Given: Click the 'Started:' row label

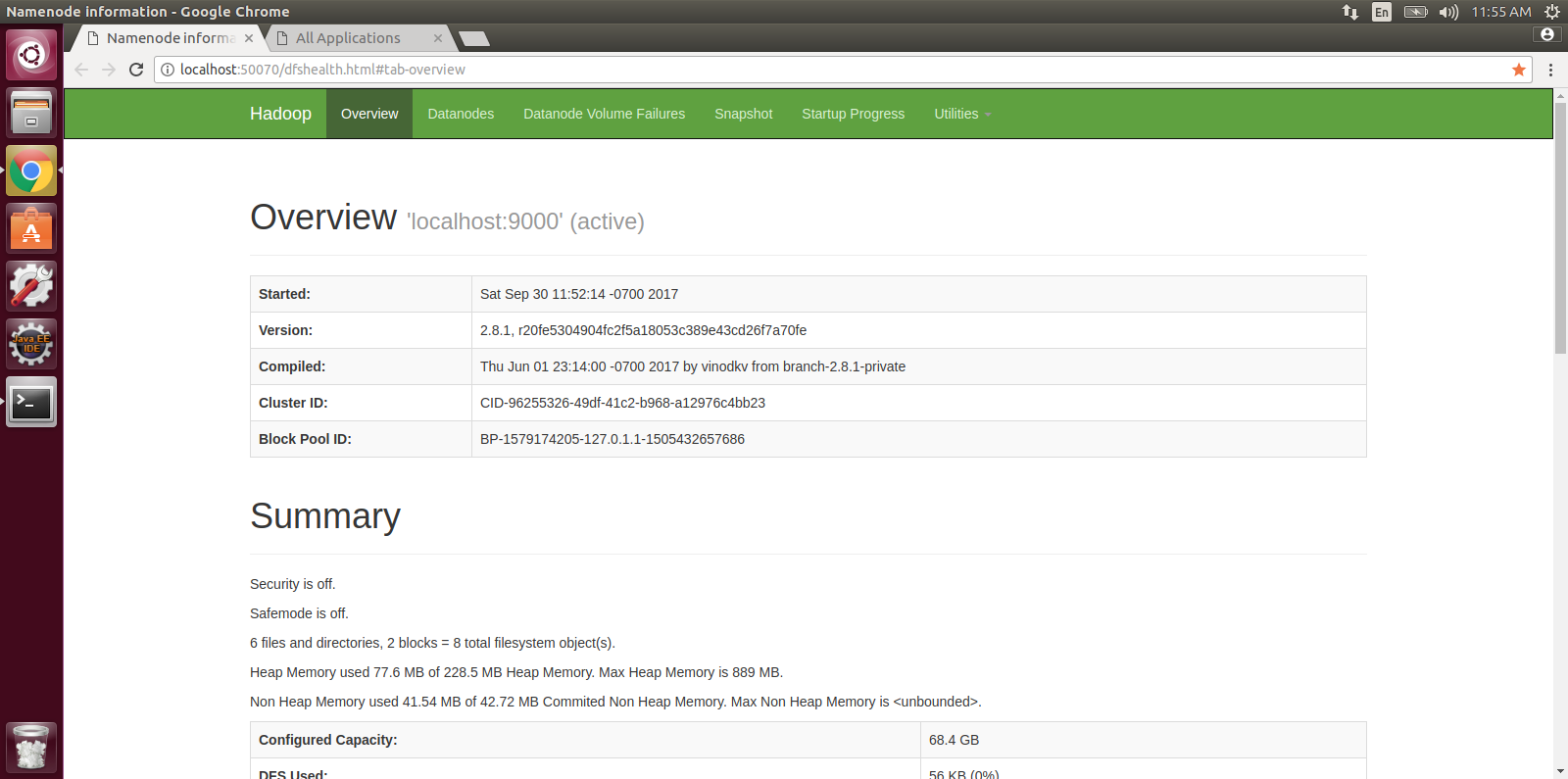Looking at the screenshot, I should coord(284,294).
